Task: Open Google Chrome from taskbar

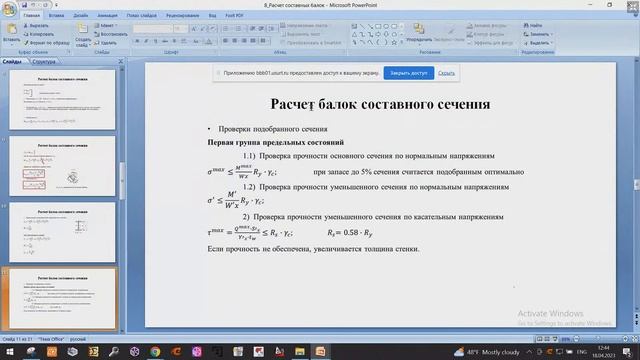Action: 155,351
